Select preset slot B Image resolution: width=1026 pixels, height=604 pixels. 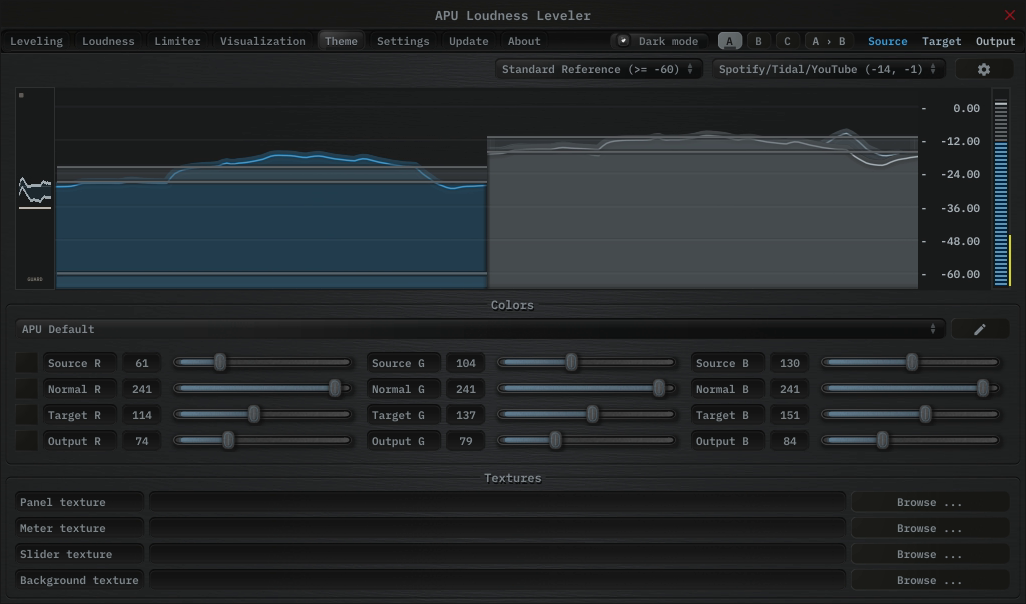pos(758,41)
